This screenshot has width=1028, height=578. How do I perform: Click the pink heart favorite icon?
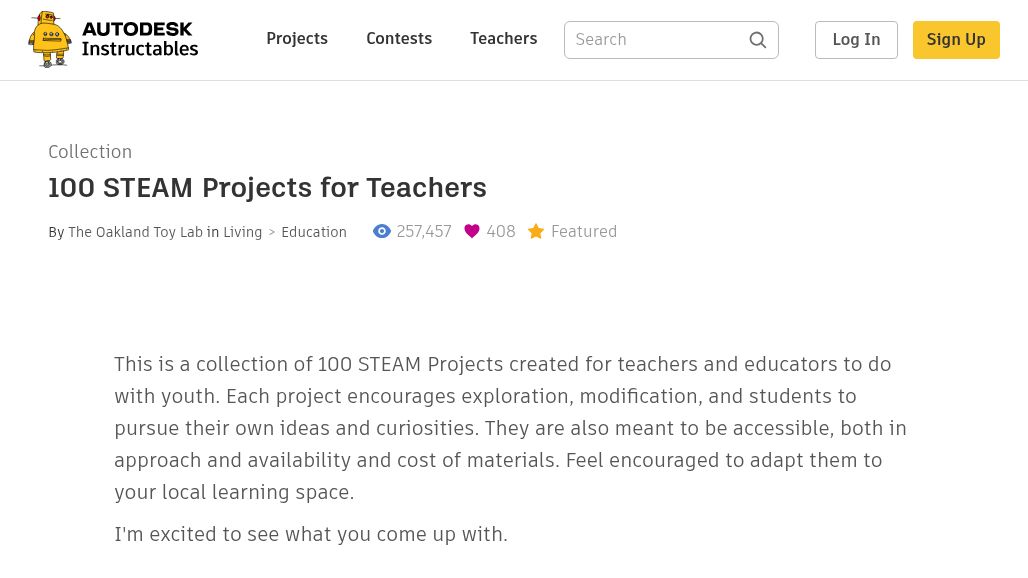(x=472, y=232)
